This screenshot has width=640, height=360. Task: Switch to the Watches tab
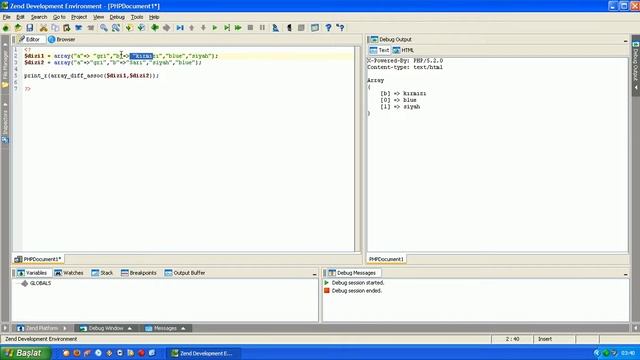click(69, 273)
